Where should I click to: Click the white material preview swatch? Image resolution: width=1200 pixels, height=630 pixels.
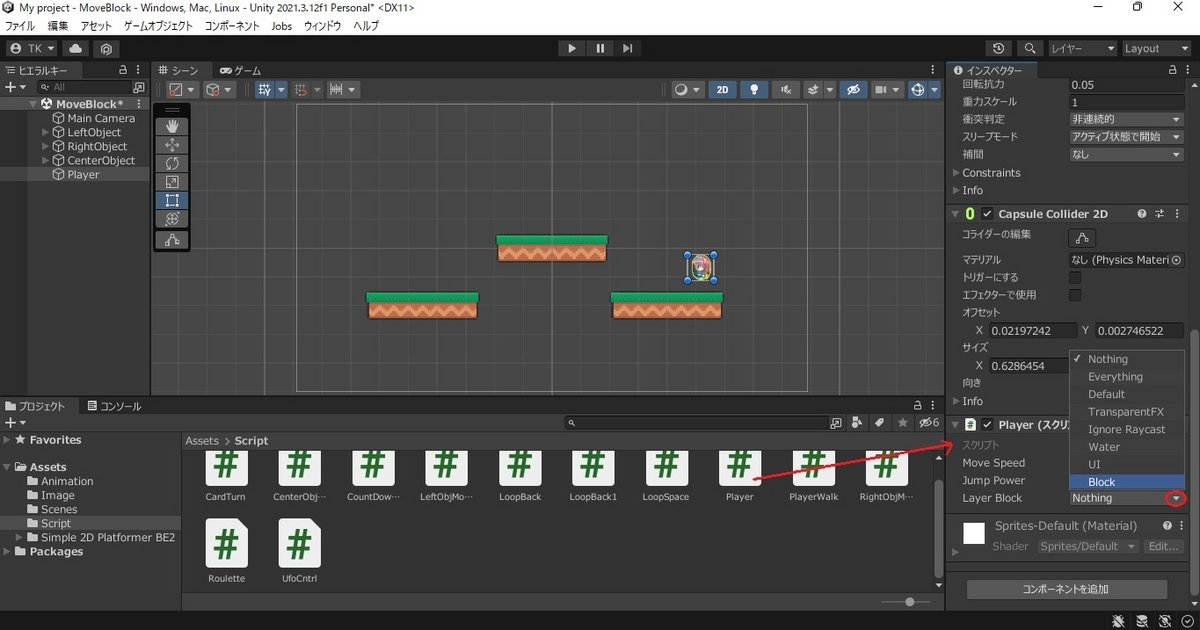pos(973,533)
